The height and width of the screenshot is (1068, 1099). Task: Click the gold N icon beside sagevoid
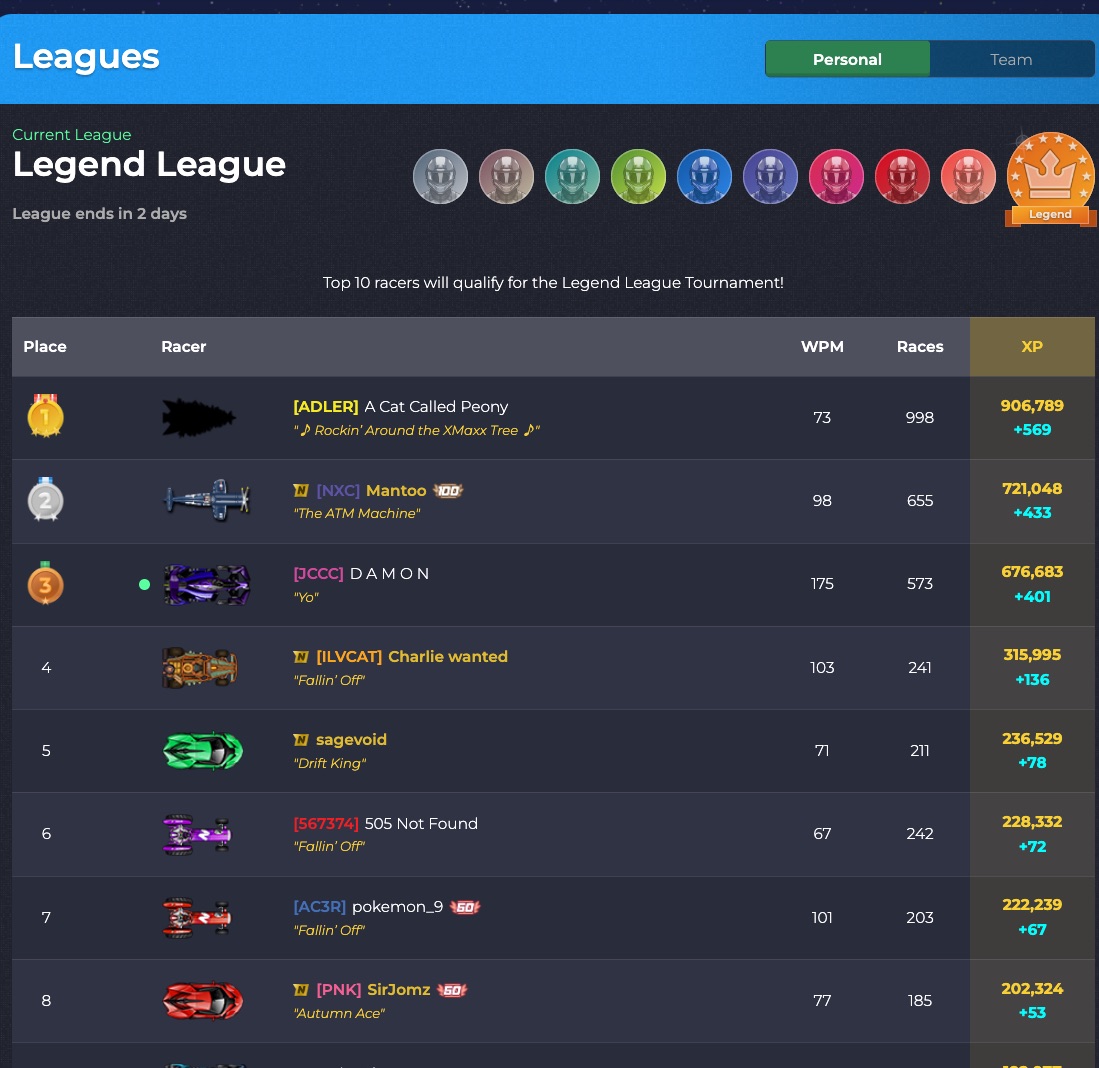301,740
